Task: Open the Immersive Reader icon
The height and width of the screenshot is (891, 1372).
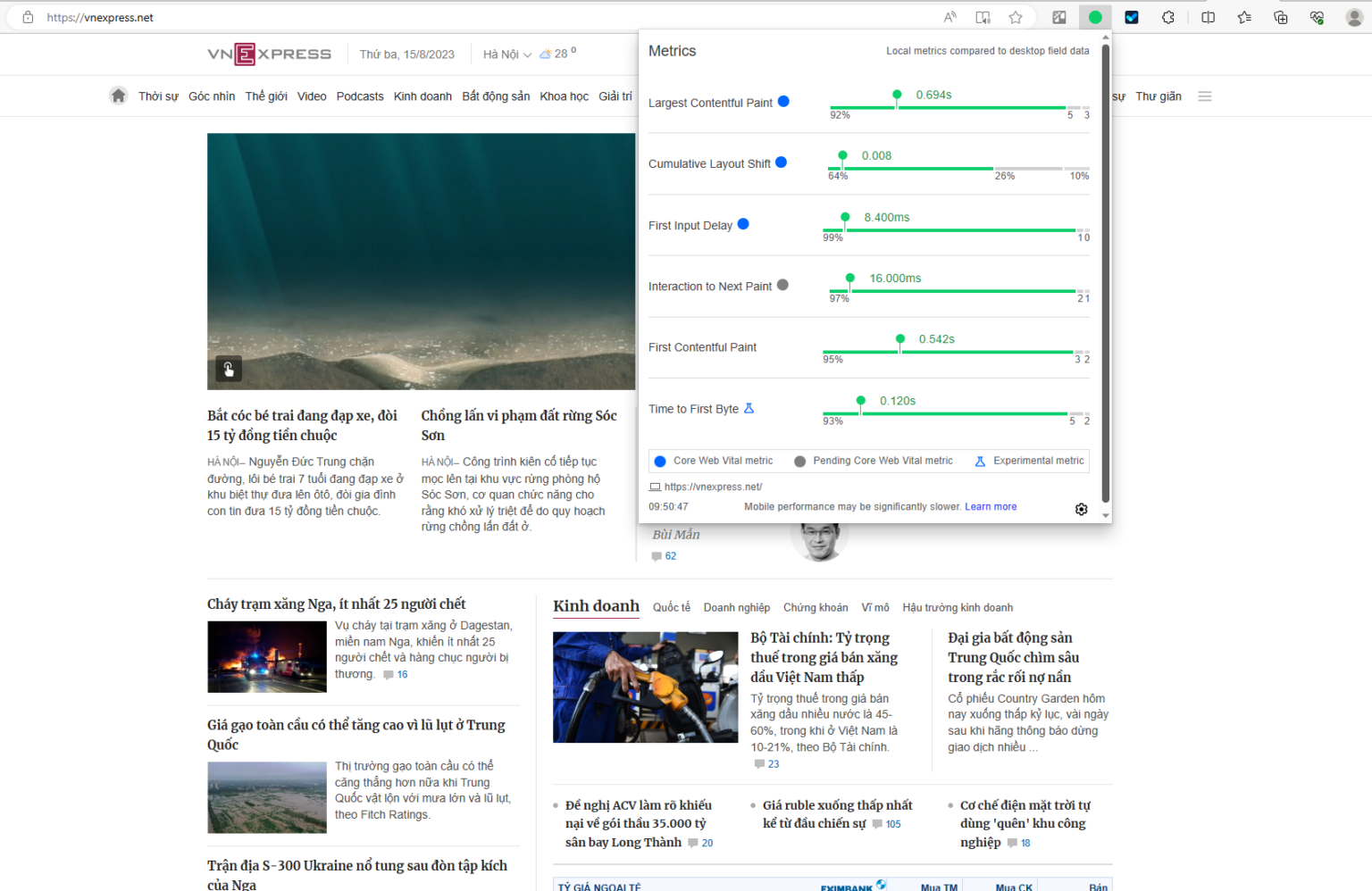Action: 983,17
